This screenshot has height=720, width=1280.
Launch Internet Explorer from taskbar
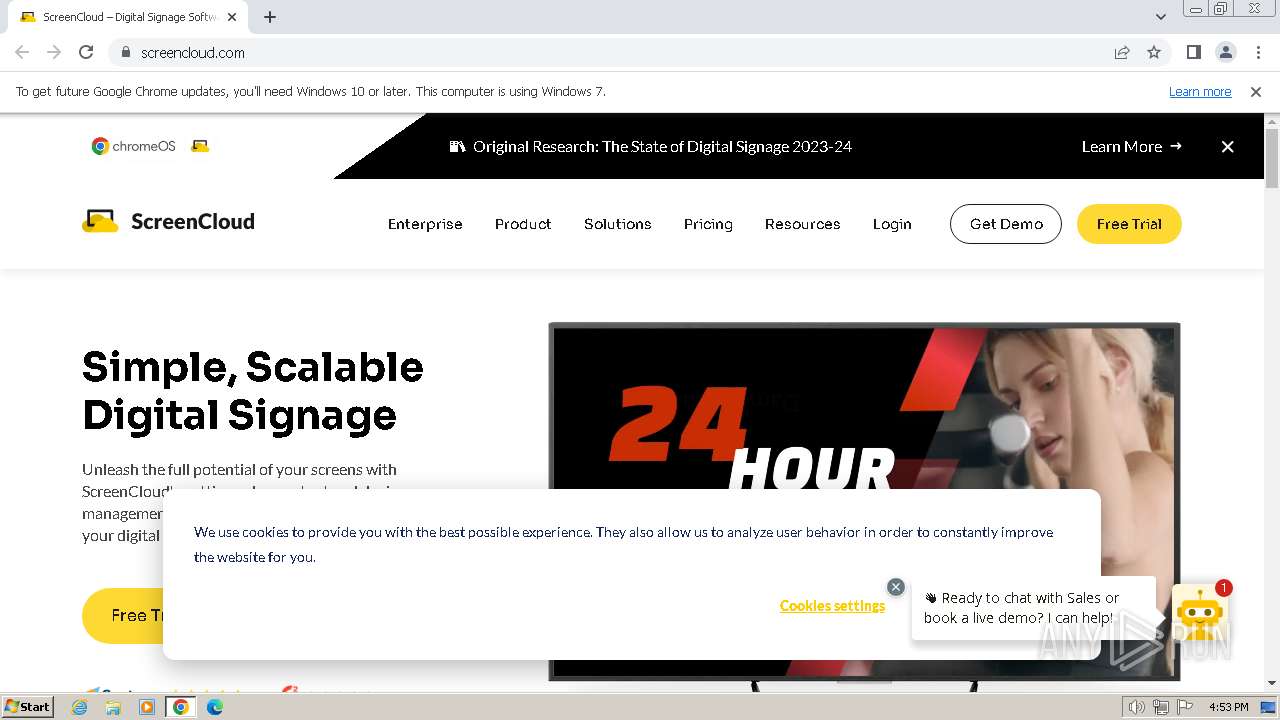pyautogui.click(x=80, y=707)
